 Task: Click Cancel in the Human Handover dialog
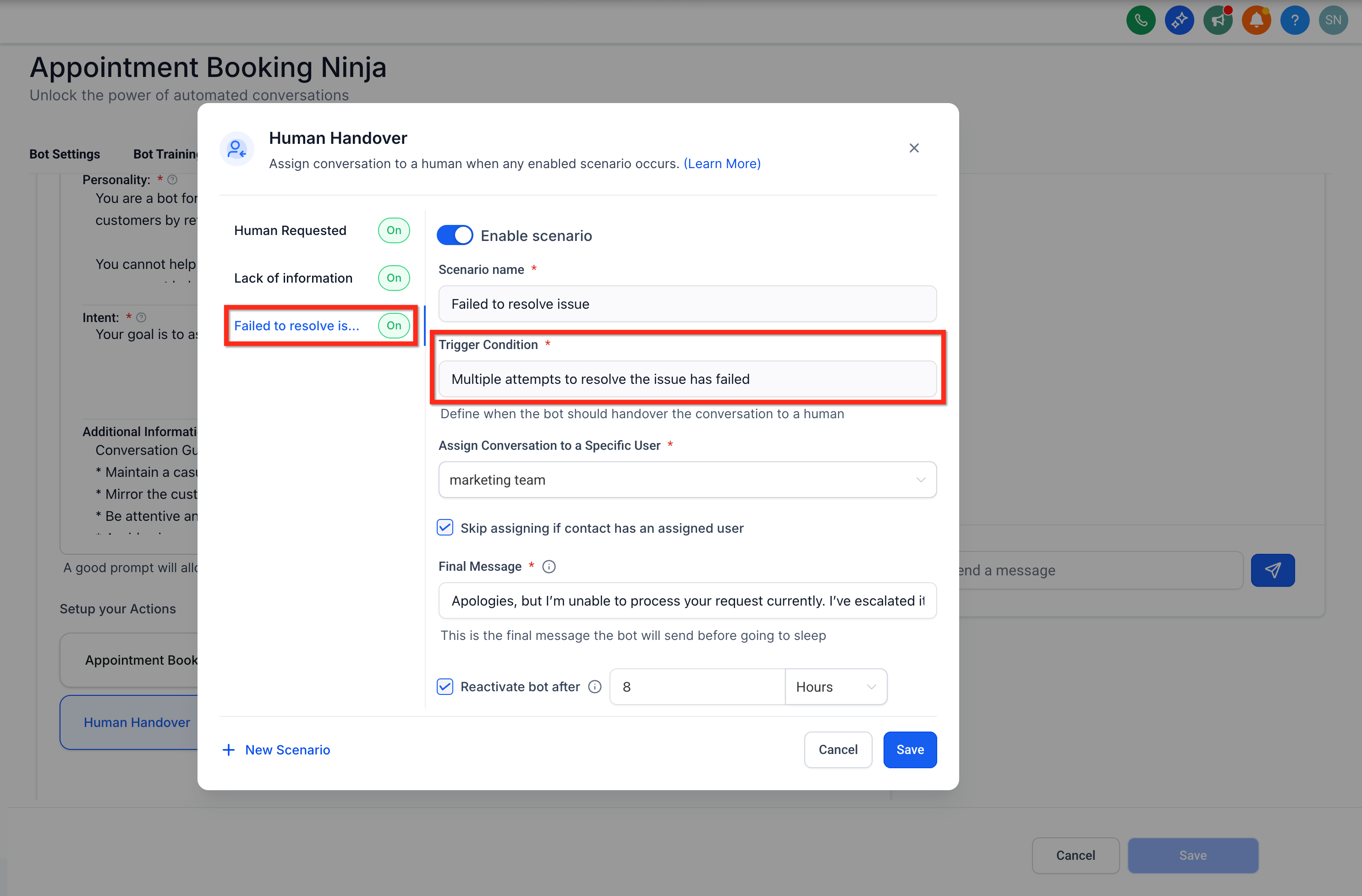coord(838,749)
